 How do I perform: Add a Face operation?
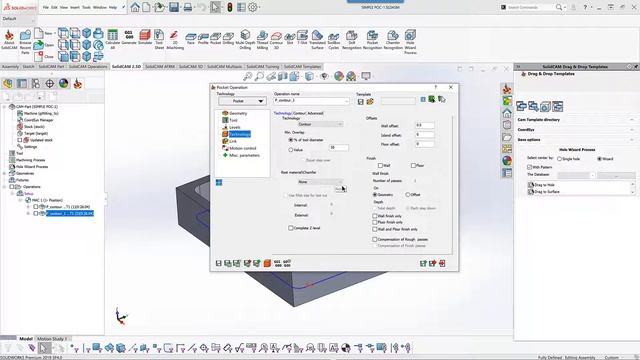coord(191,38)
